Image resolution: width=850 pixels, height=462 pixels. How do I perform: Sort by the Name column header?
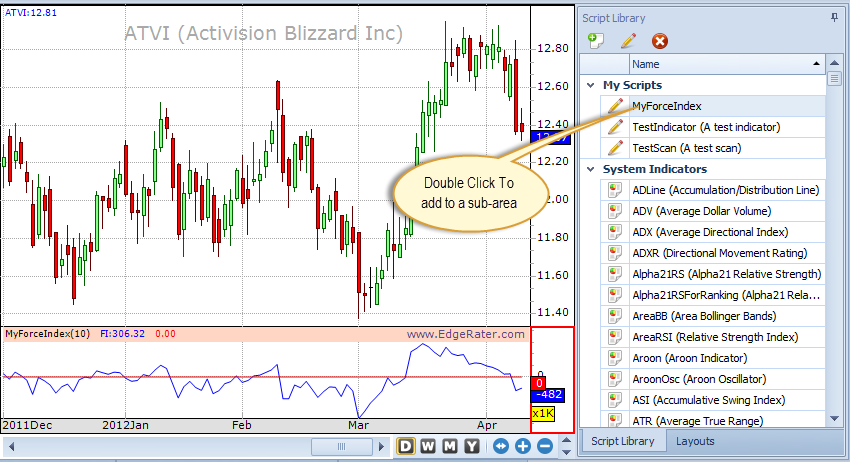coord(727,64)
